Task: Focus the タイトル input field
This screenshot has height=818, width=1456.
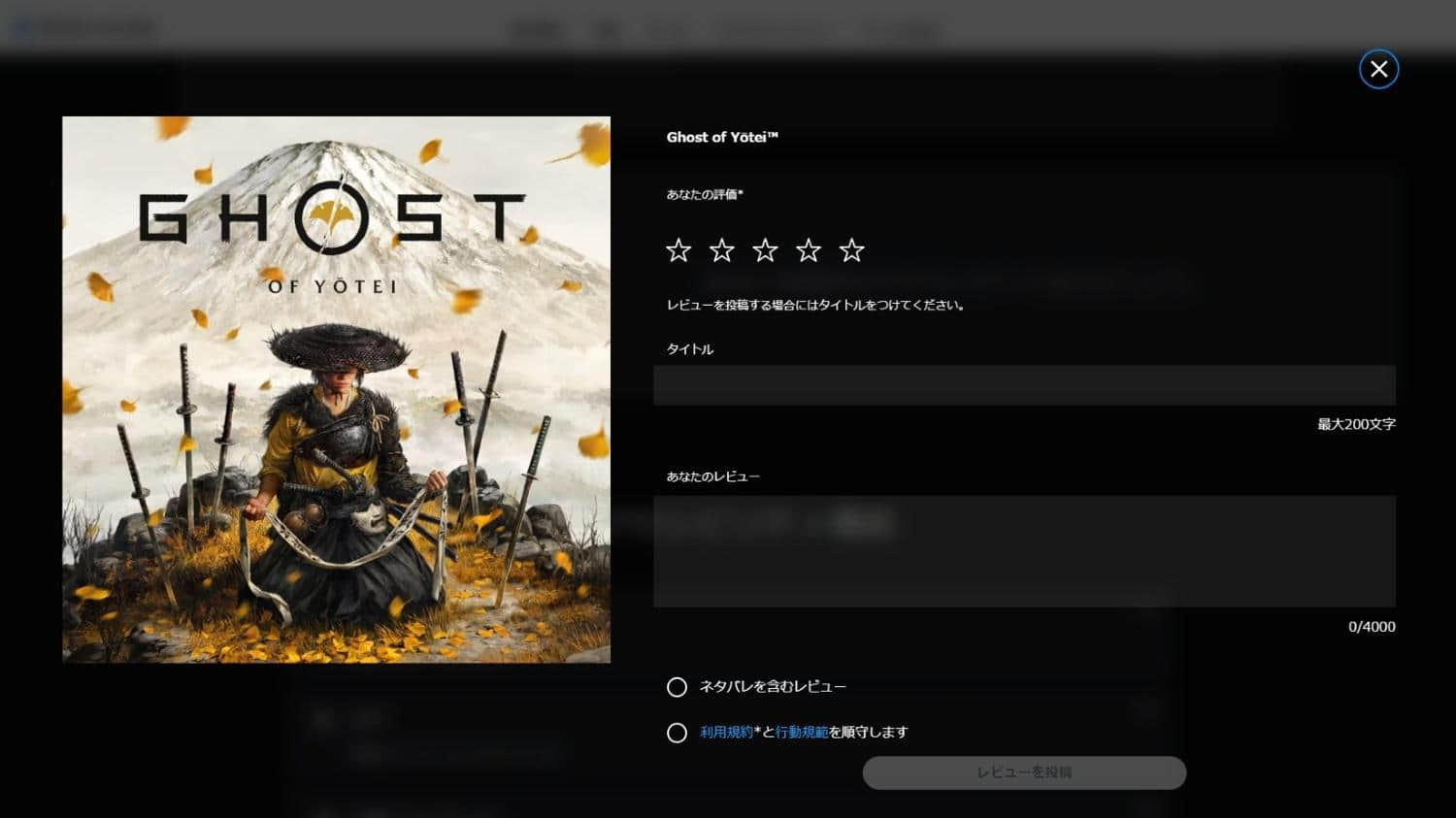Action: 1024,385
